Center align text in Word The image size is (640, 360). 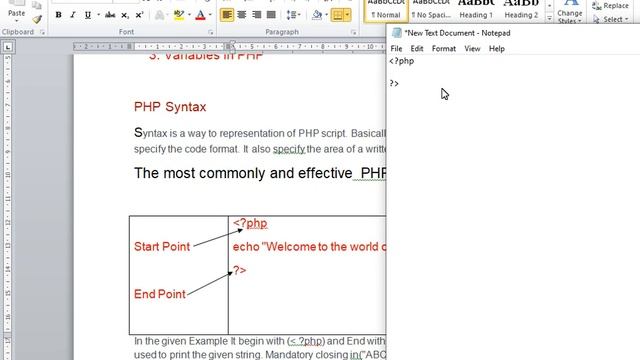(x=242, y=15)
